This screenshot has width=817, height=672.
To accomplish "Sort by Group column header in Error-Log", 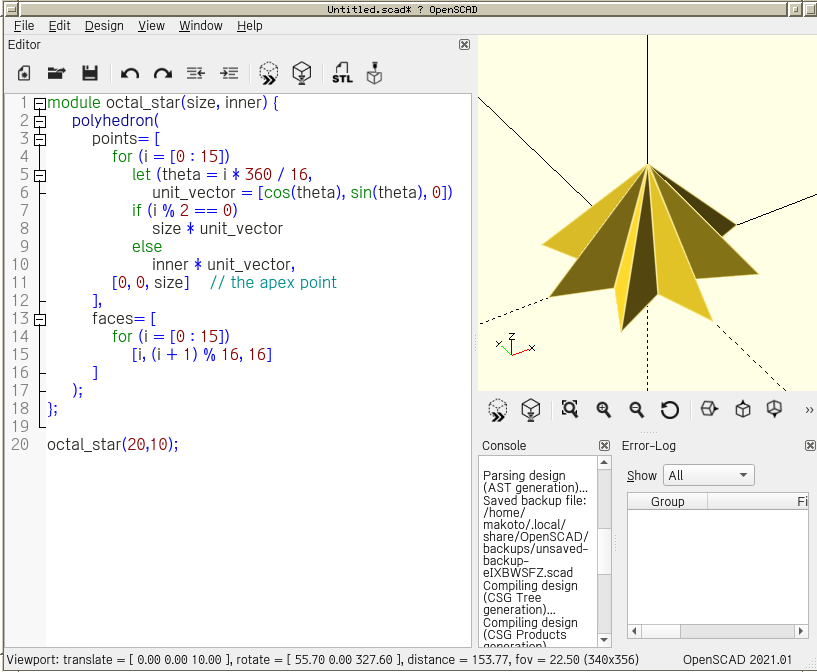I will tap(667, 501).
